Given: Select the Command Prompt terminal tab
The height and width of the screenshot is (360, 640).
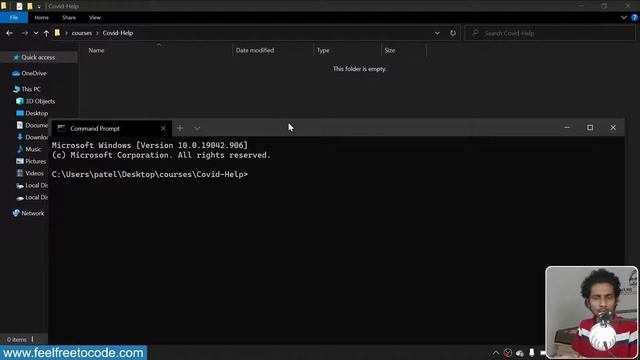Looking at the screenshot, I should [111, 128].
